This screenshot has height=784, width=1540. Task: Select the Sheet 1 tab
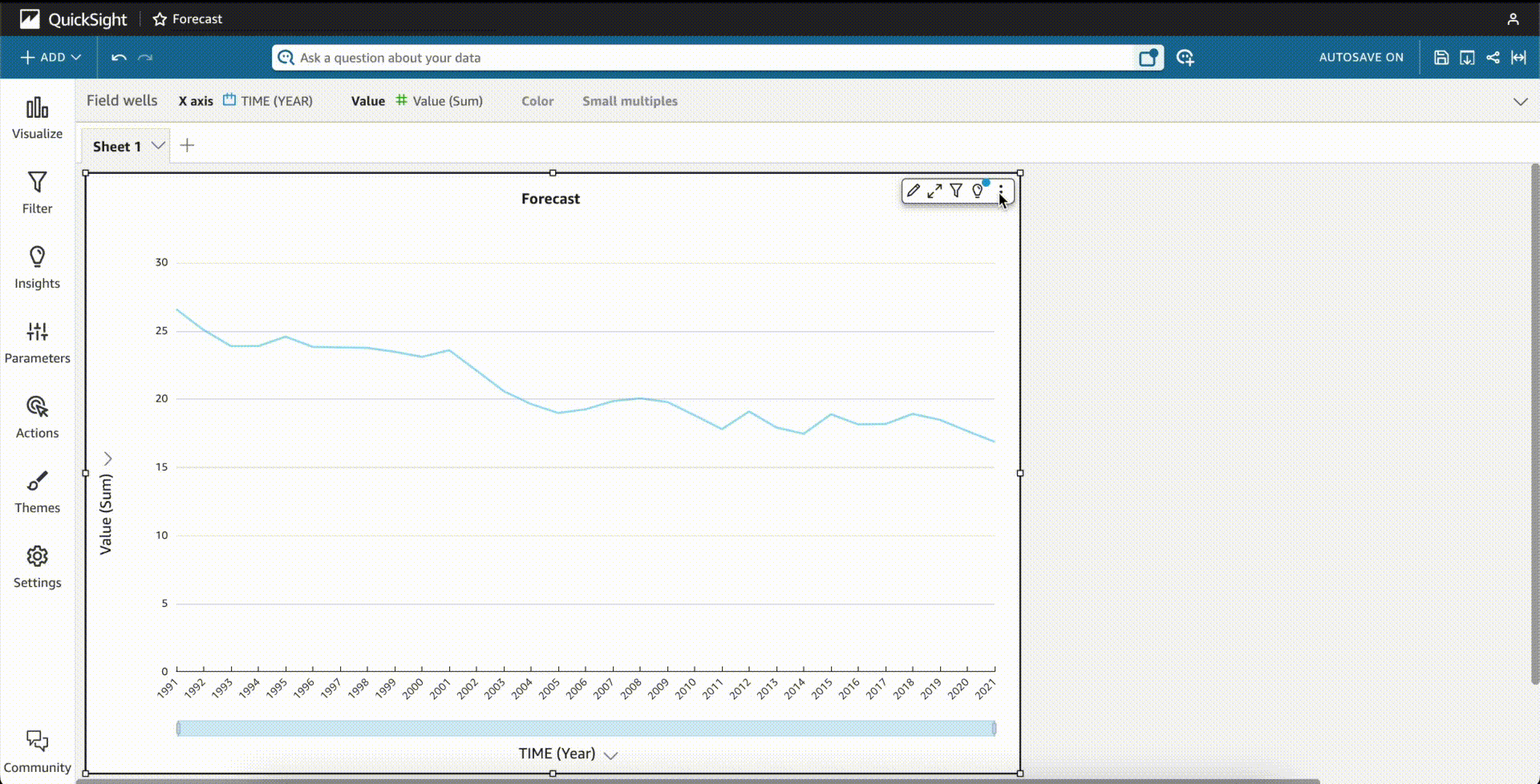coord(117,147)
